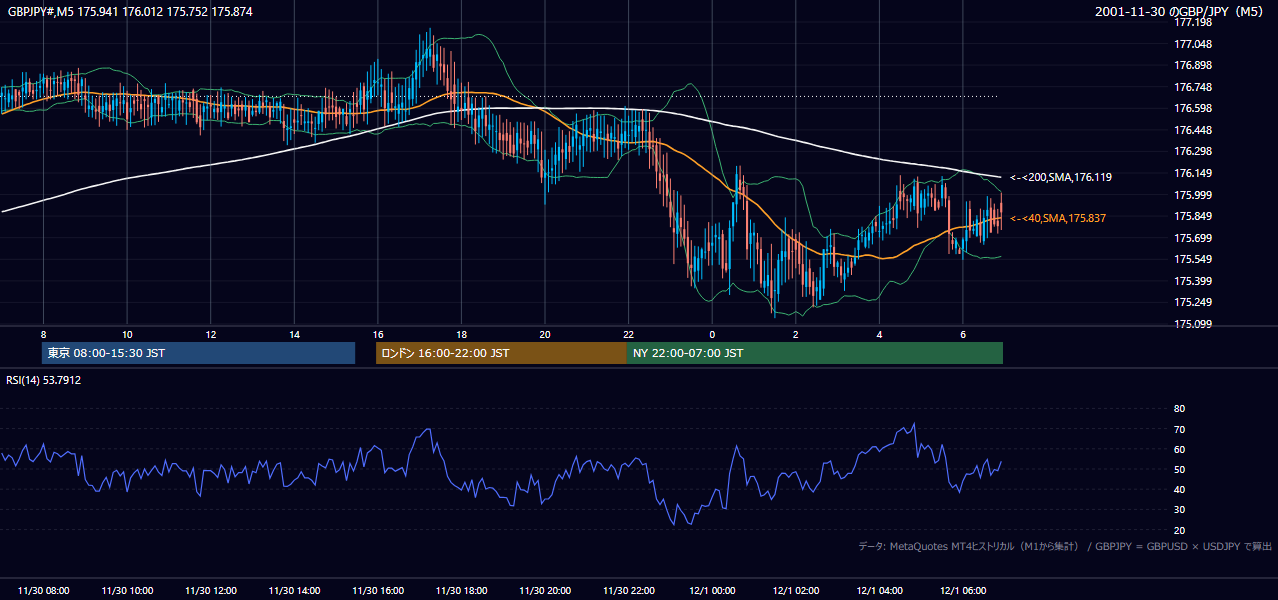Image resolution: width=1278 pixels, height=600 pixels.
Task: Click the RSI axis level 20
Action: tap(1179, 531)
